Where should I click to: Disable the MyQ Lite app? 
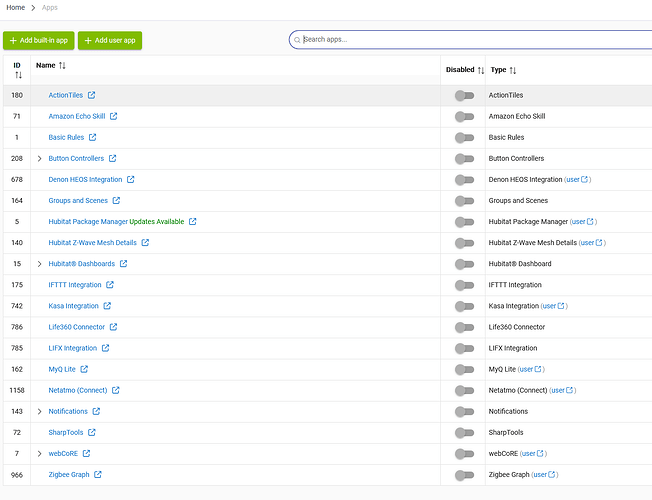tap(464, 370)
